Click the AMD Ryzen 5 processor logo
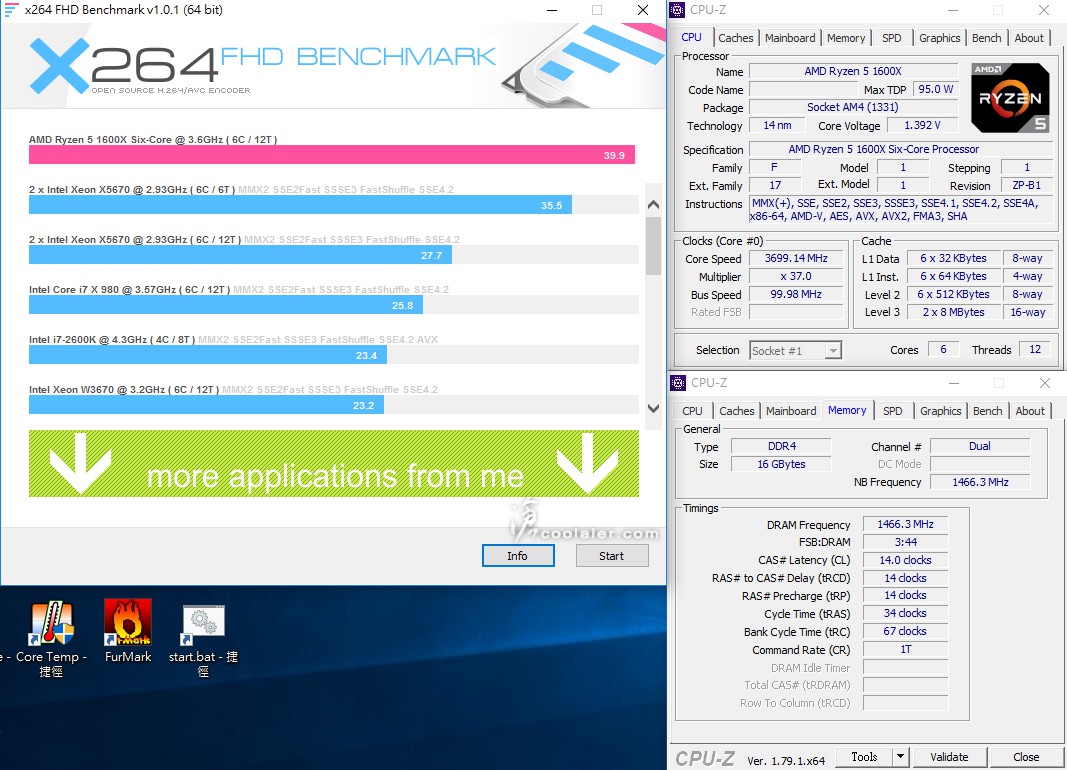The height and width of the screenshot is (770, 1067). point(1010,98)
